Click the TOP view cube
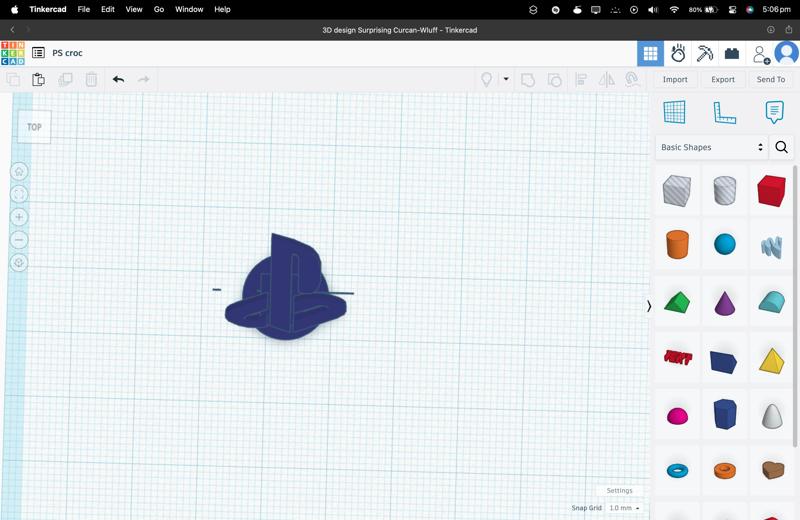The width and height of the screenshot is (800, 520). coord(34,127)
